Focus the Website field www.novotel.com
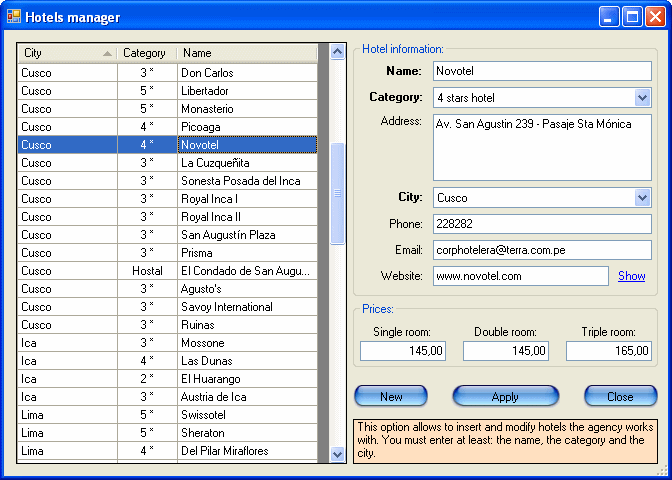This screenshot has height=480, width=672. click(521, 276)
